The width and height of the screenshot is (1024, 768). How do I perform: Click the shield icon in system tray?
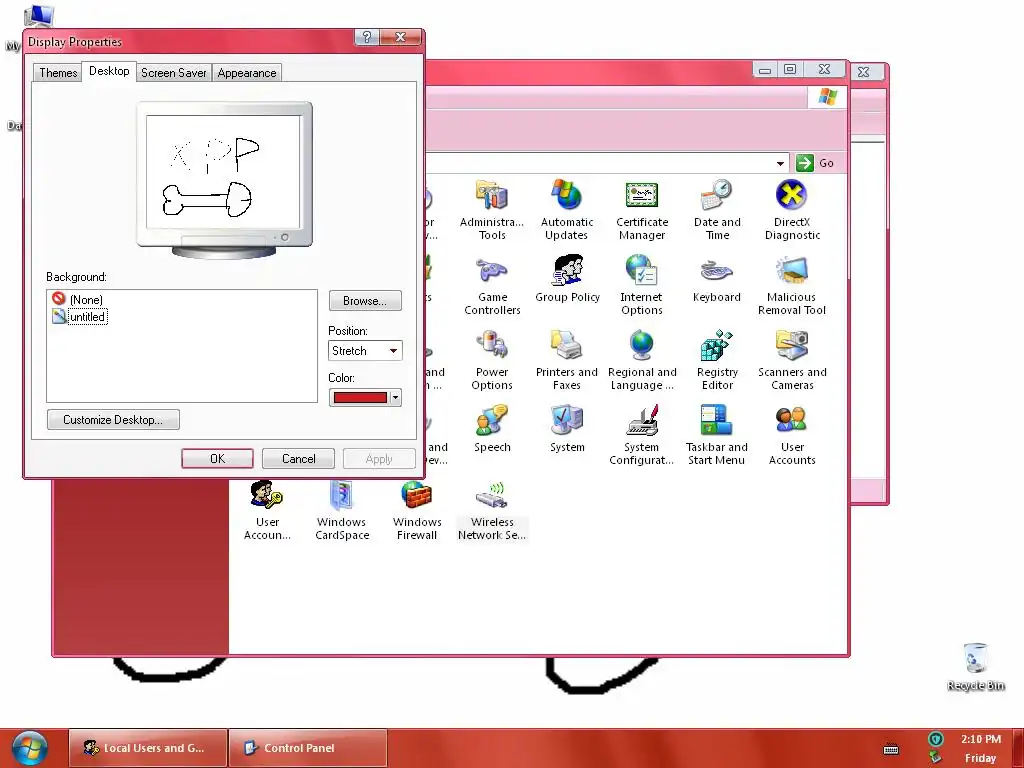point(936,739)
